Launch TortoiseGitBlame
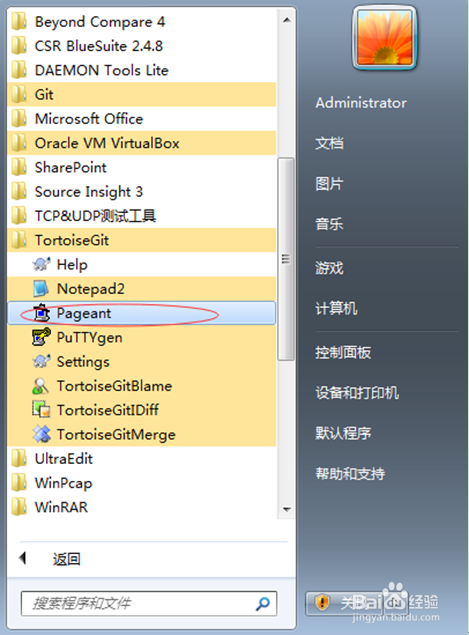This screenshot has width=469, height=635. pos(141,386)
